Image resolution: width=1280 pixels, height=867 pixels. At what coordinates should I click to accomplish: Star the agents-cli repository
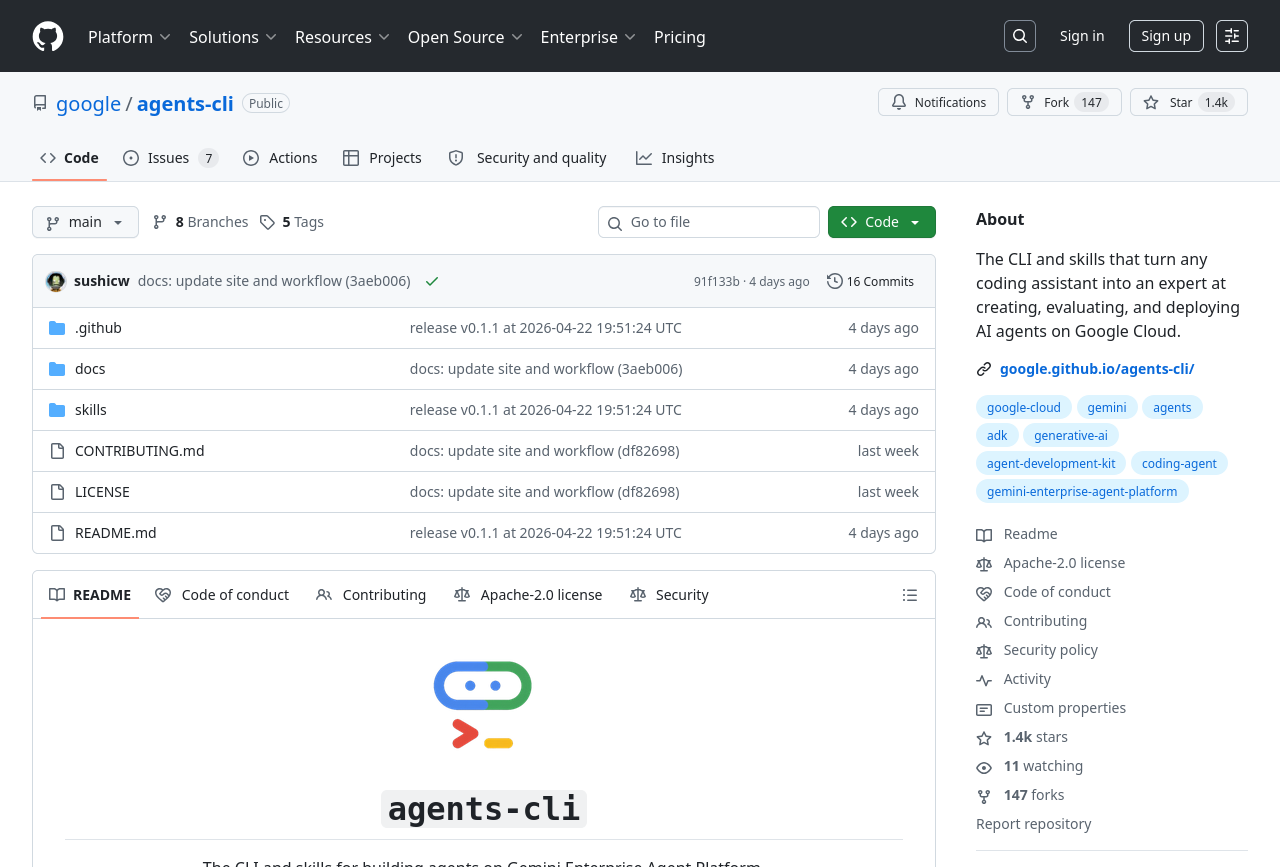tap(1188, 102)
